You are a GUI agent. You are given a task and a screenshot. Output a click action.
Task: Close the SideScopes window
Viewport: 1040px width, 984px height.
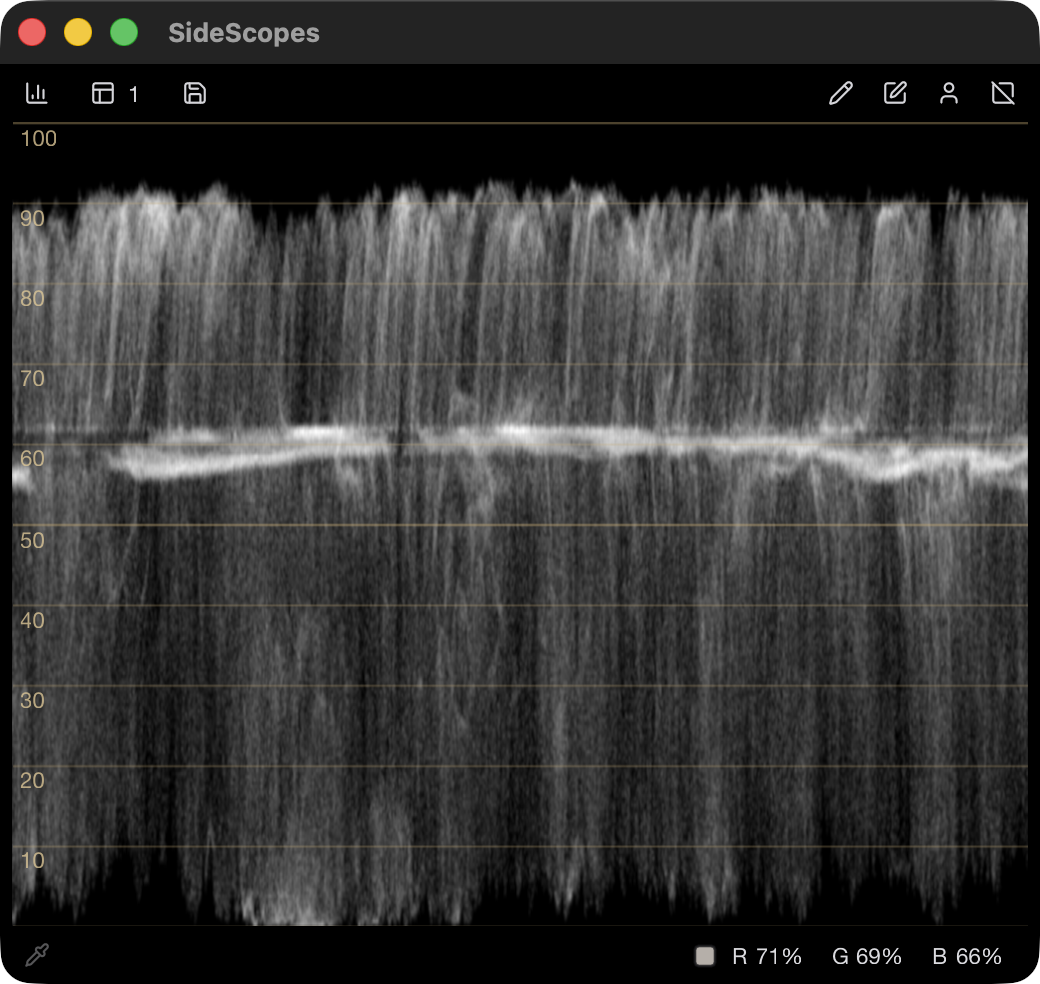click(x=32, y=32)
